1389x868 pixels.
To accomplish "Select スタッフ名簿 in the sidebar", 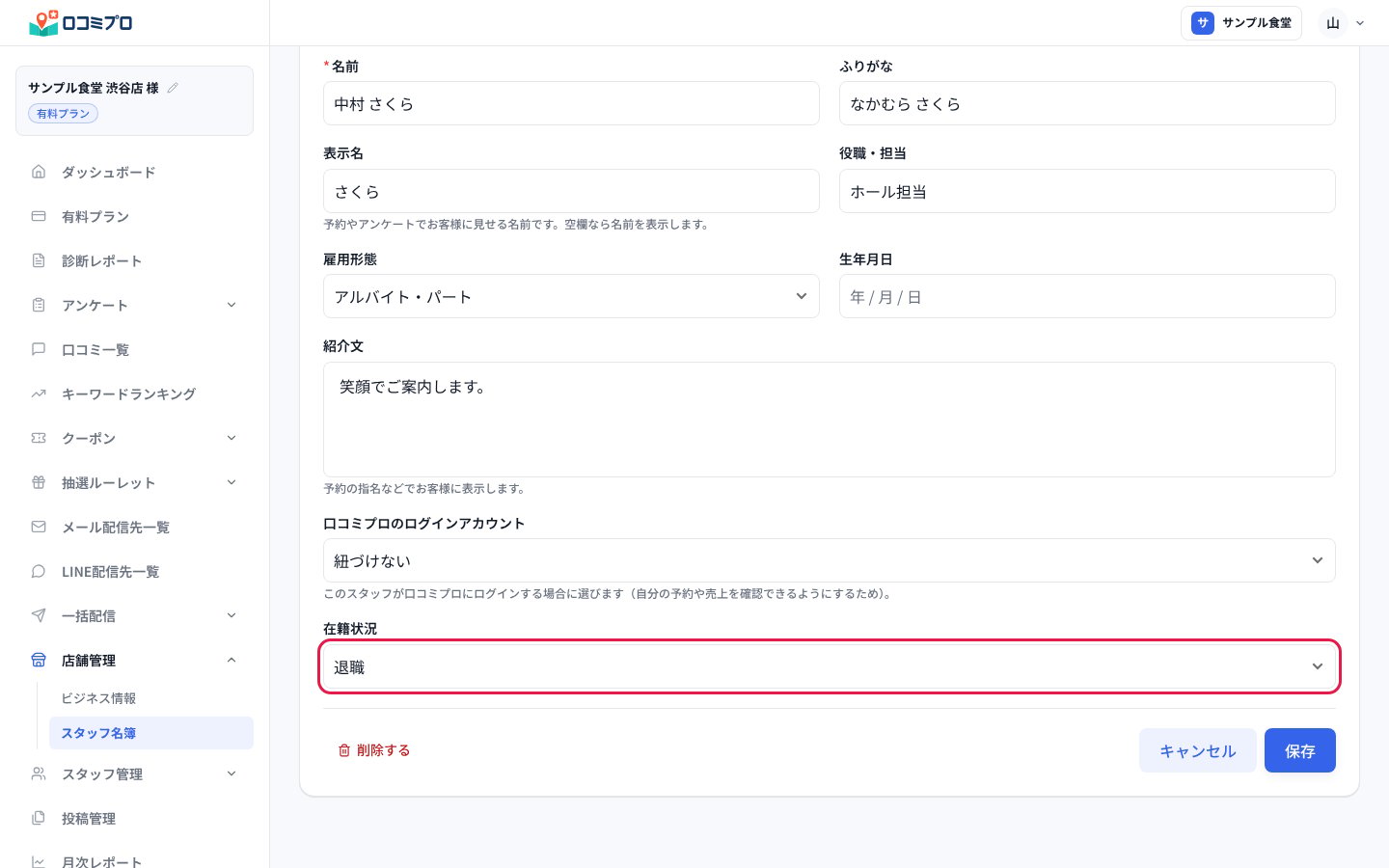I will [151, 733].
